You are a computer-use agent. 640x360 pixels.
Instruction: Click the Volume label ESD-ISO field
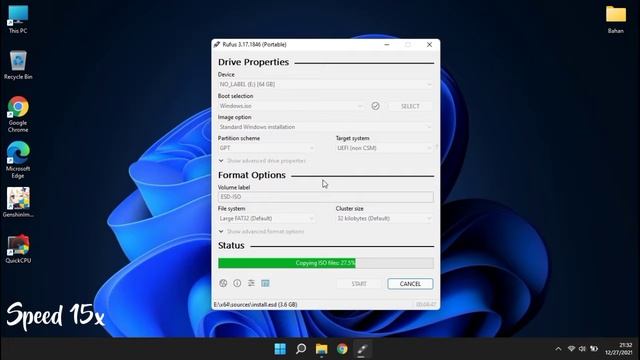(x=325, y=197)
